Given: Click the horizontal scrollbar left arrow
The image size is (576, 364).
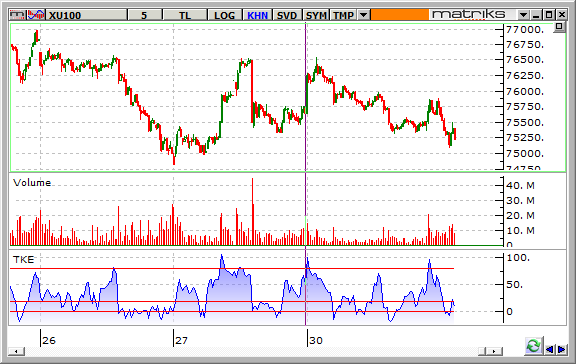Looking at the screenshot, I should pyautogui.click(x=17, y=352).
